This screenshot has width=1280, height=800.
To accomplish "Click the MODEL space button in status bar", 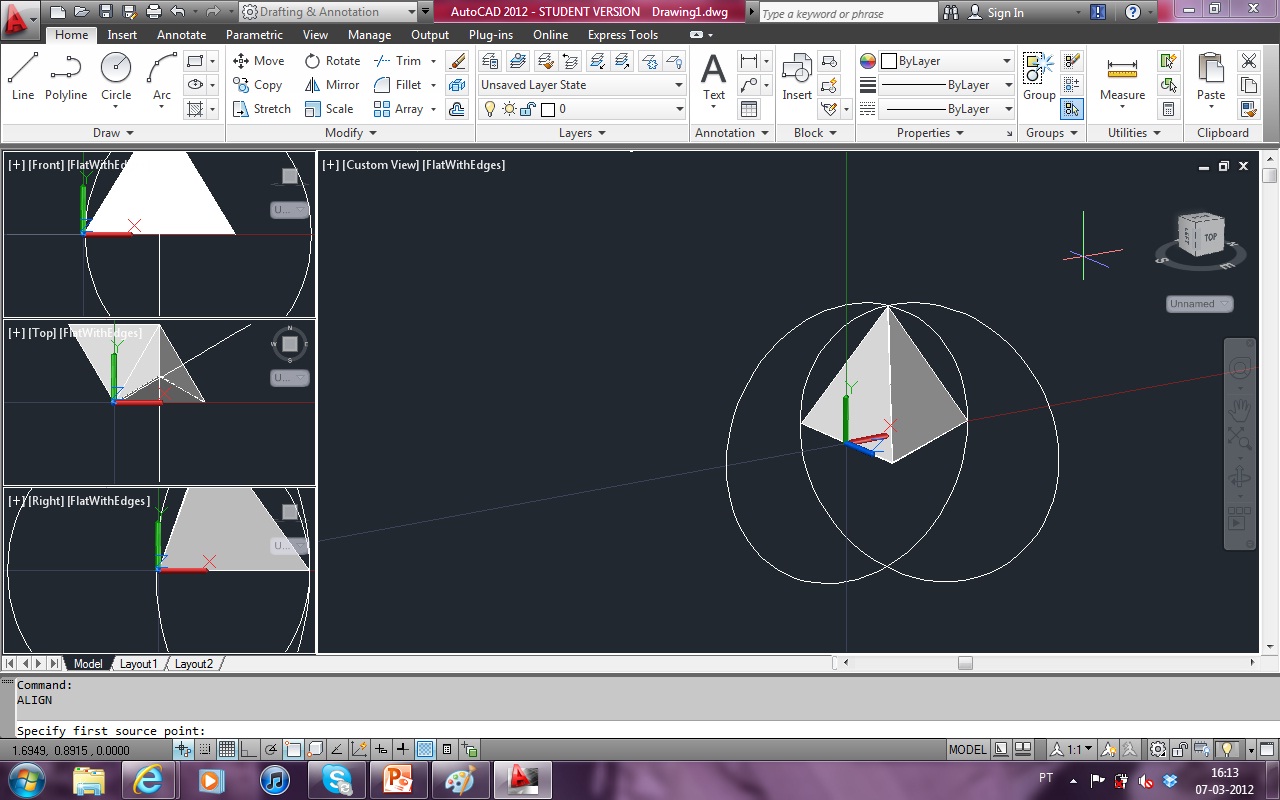I will click(x=967, y=749).
